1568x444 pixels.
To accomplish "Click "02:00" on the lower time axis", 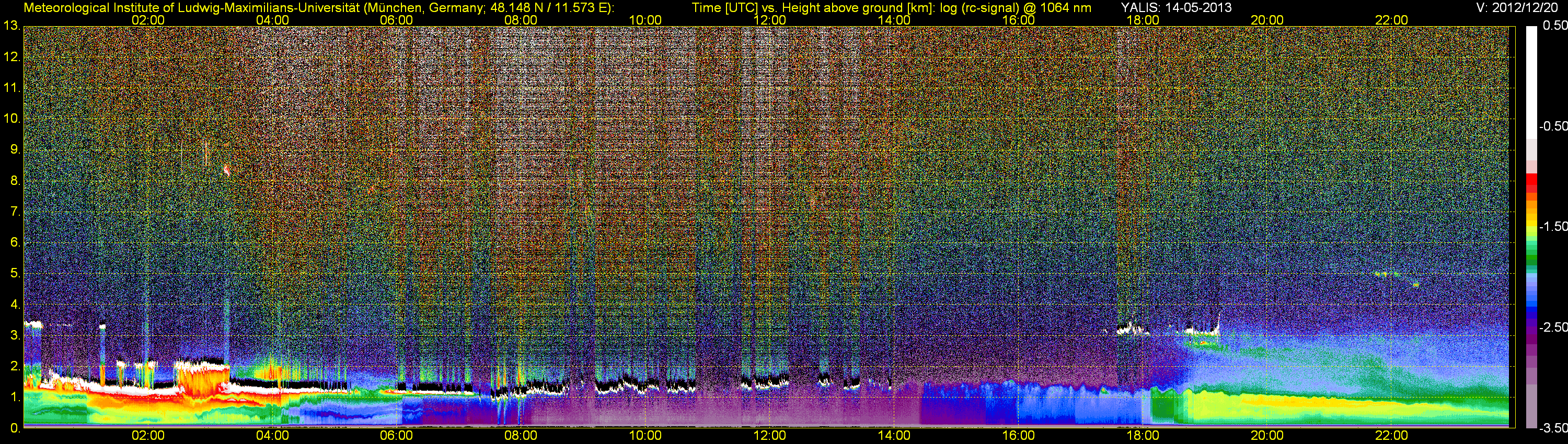I will tap(148, 436).
